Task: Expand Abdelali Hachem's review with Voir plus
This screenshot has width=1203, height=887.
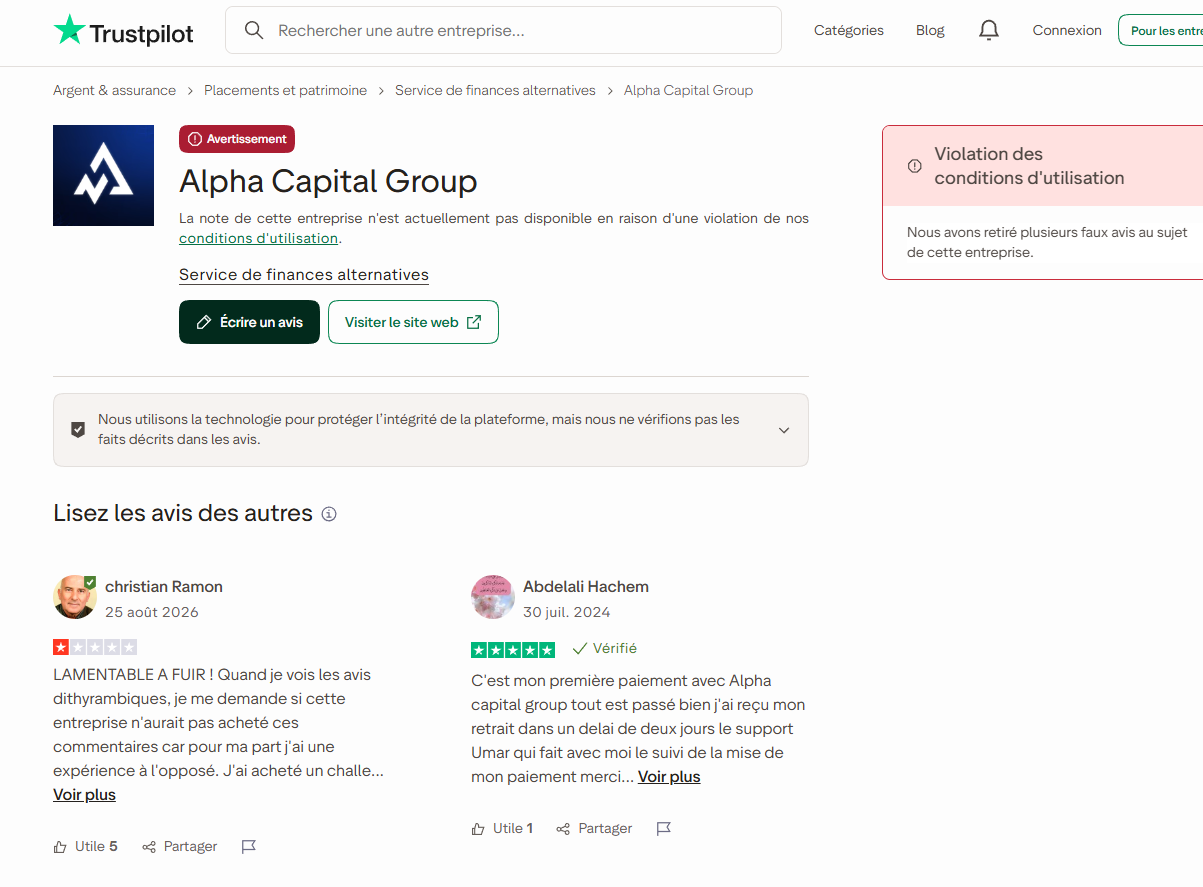Action: [x=669, y=777]
